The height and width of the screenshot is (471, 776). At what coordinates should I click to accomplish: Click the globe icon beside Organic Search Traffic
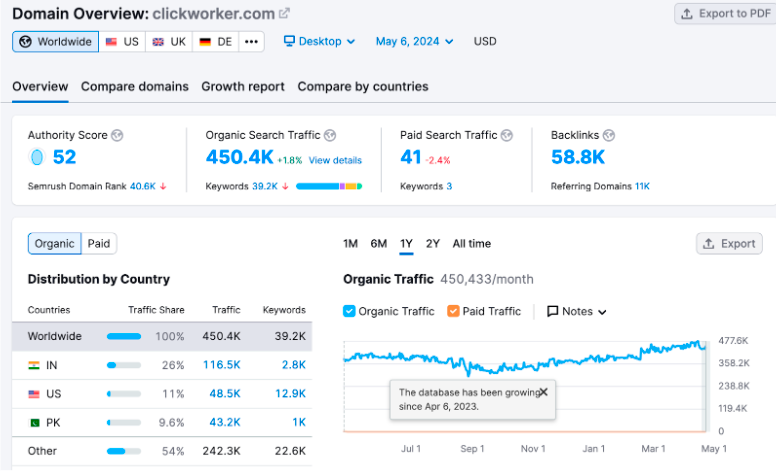coord(330,135)
